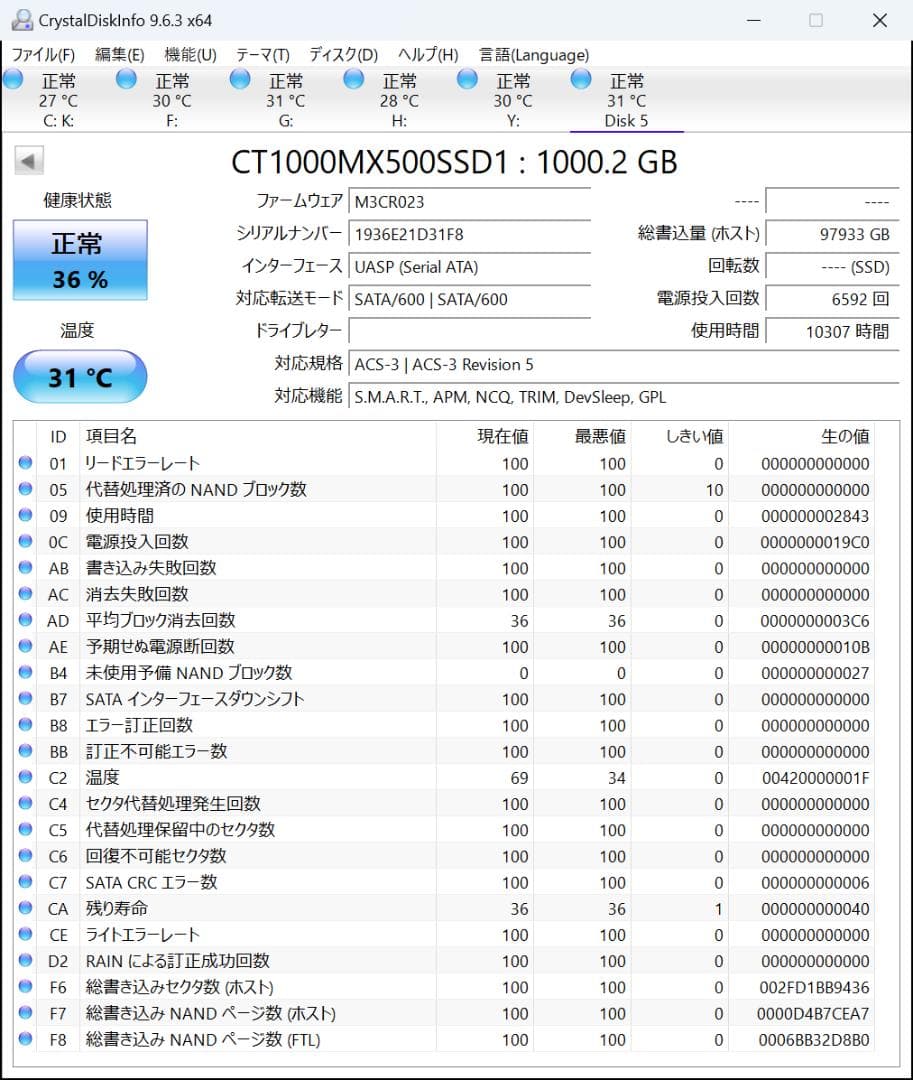913x1080 pixels.
Task: Click status orb for CA 残り寿命 row
Action: (25, 908)
